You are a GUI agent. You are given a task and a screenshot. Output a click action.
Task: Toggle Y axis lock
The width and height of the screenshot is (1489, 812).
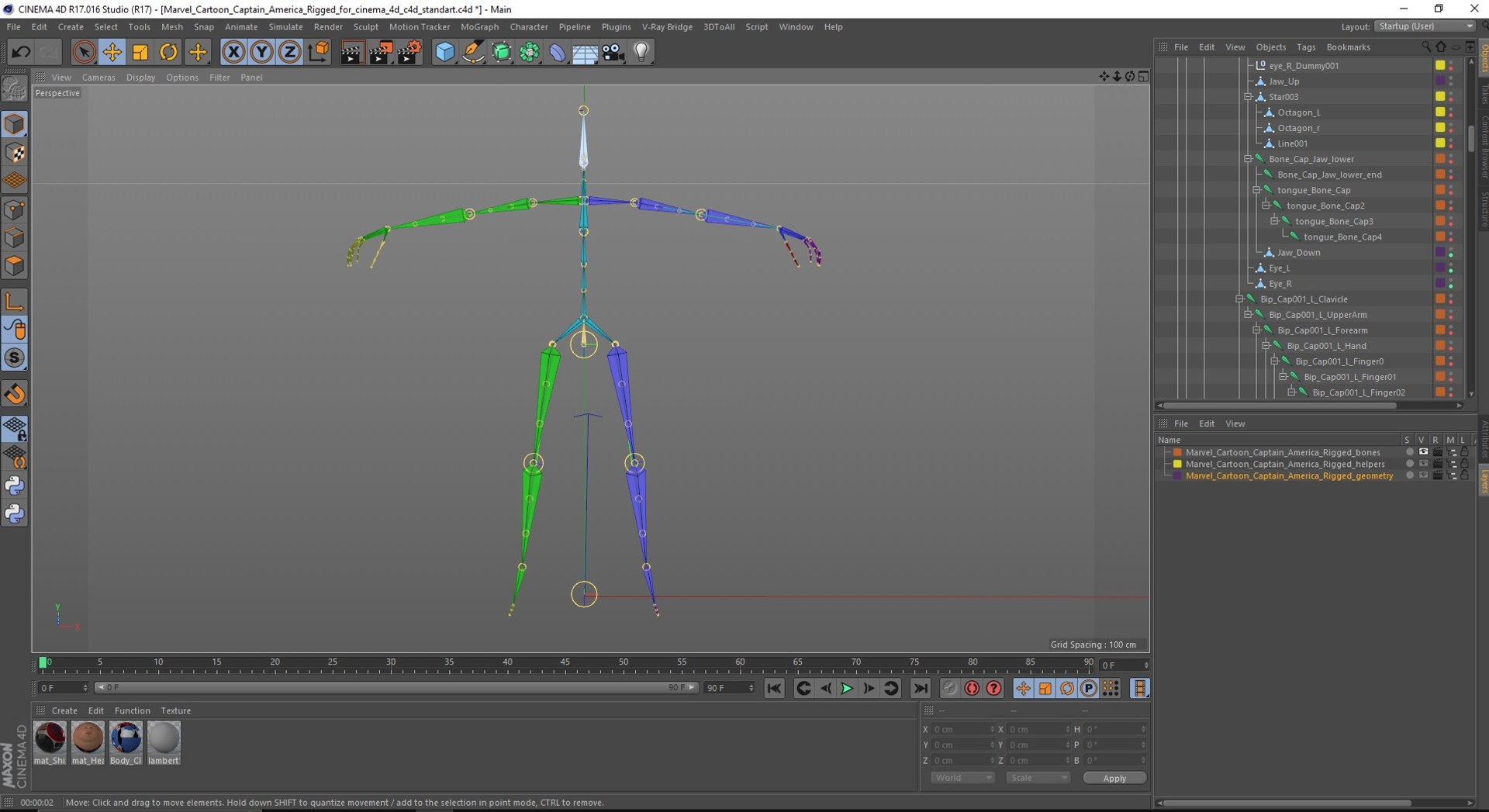pyautogui.click(x=261, y=52)
